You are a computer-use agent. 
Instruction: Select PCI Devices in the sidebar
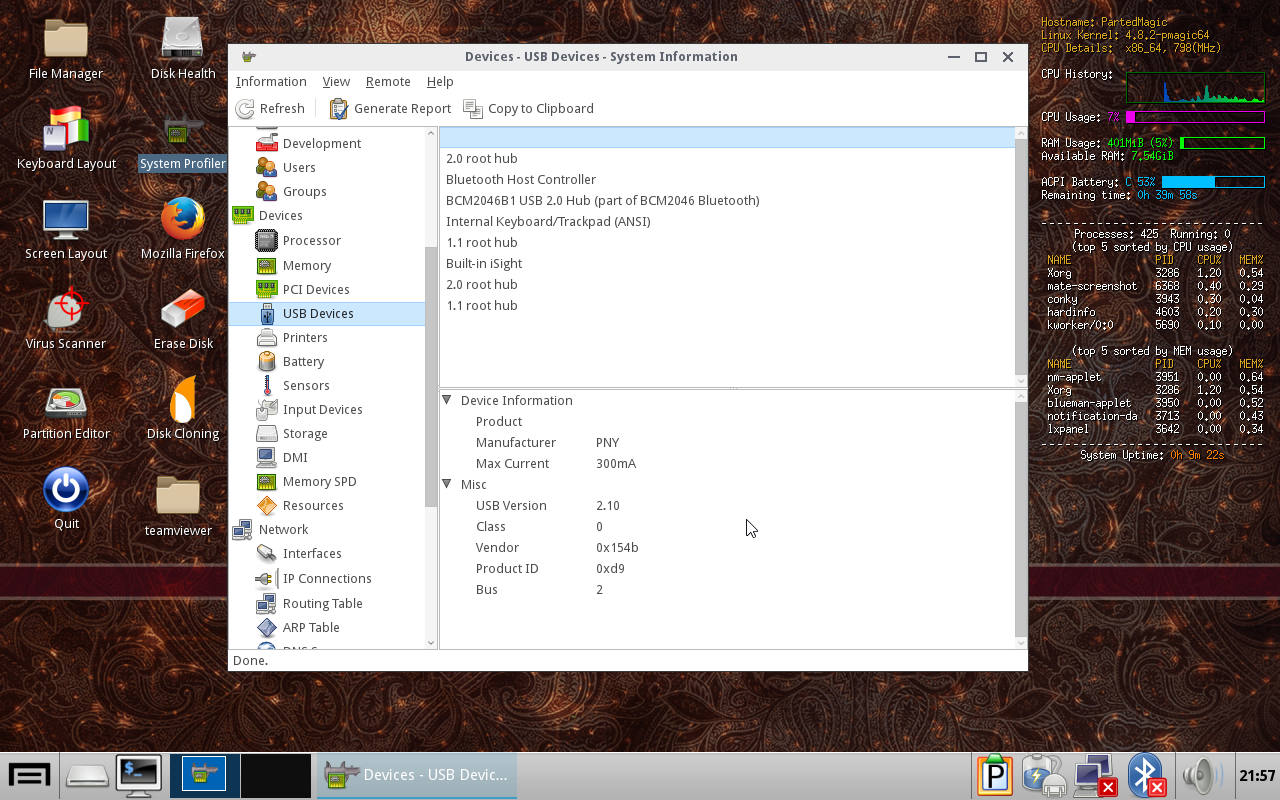315,289
